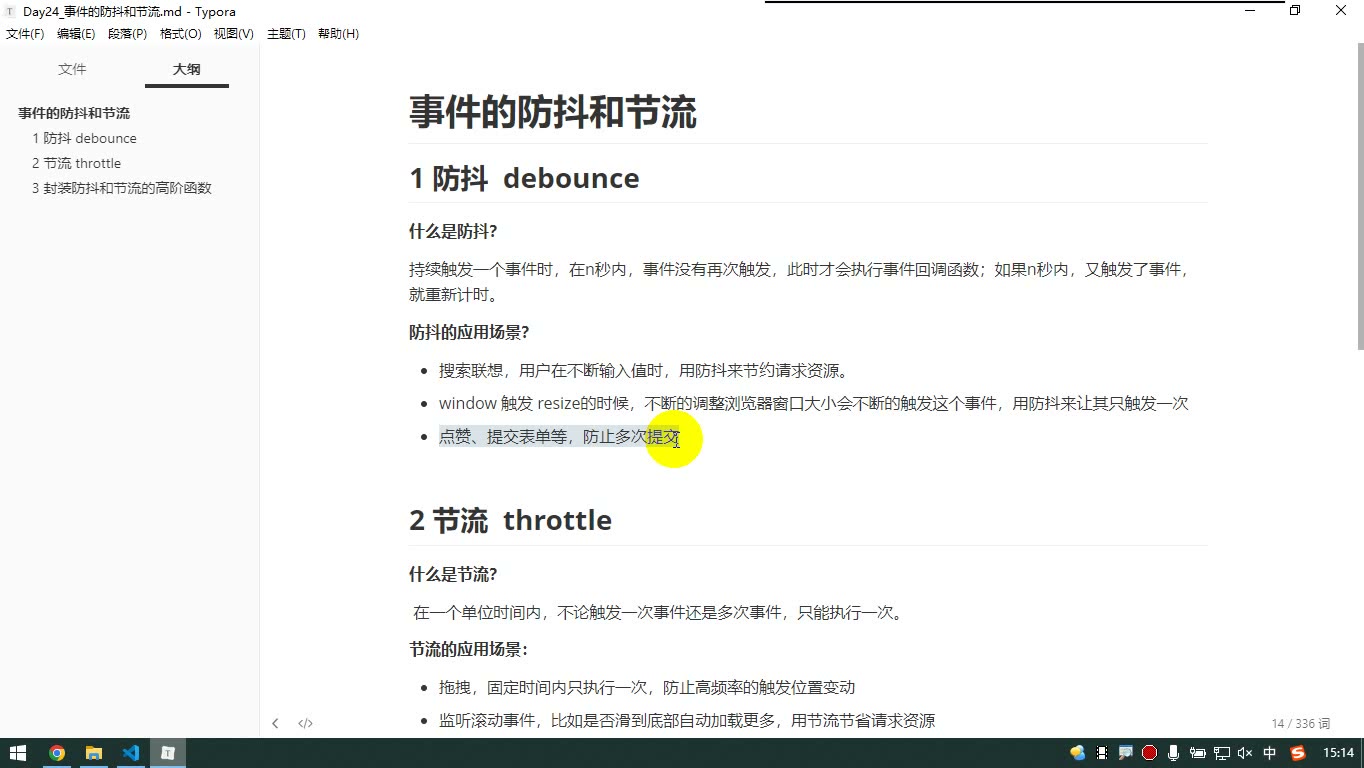Click the Typora title bar app icon
This screenshot has width=1364, height=768.
click(x=11, y=11)
